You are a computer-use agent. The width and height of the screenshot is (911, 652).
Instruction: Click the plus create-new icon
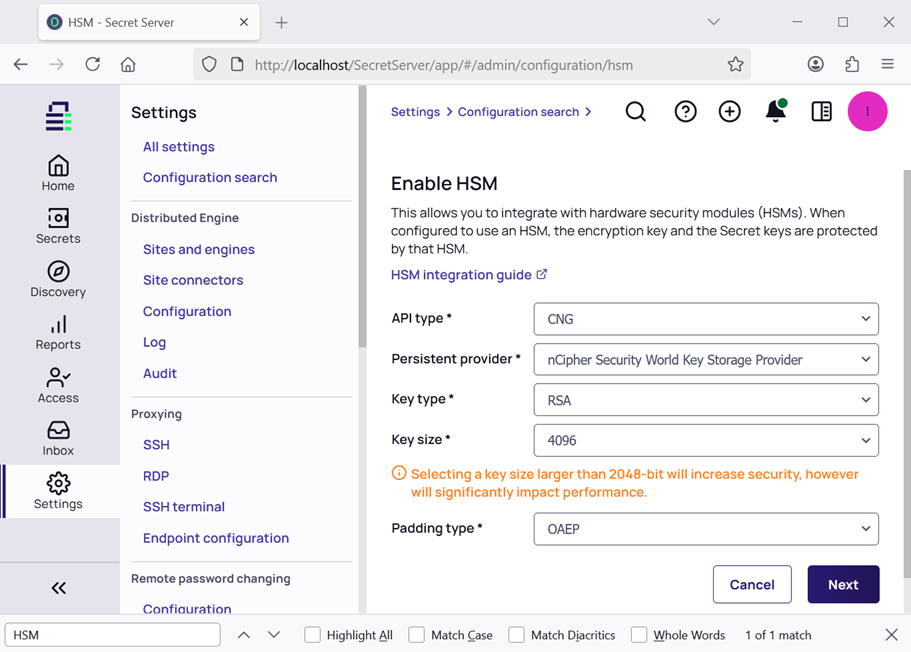point(730,112)
